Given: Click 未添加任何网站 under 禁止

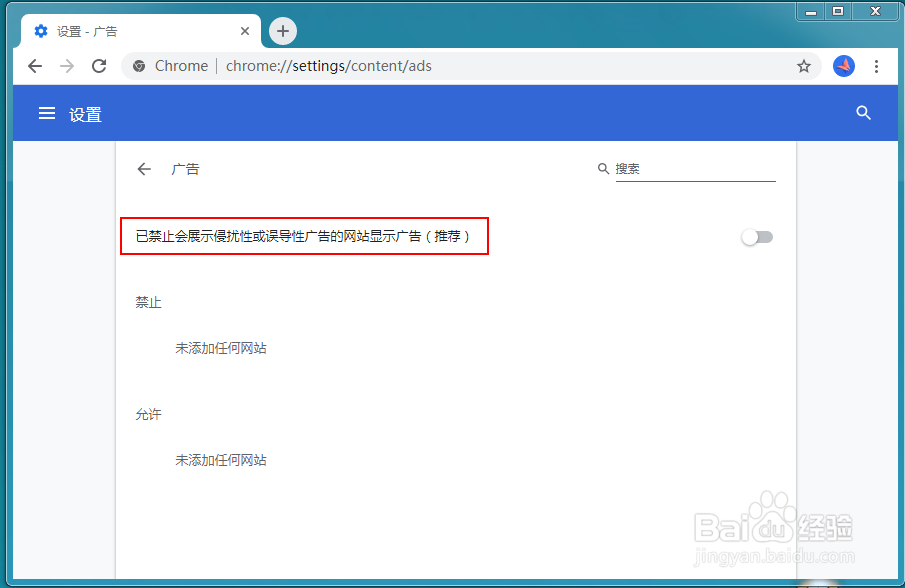Looking at the screenshot, I should pos(221,349).
